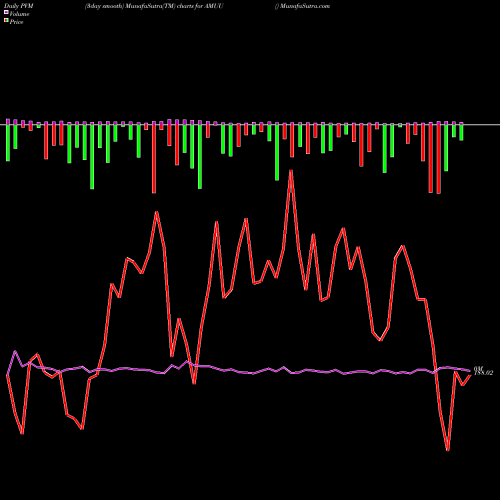The height and width of the screenshot is (500, 500).
Task: Click the MunafaSutra.com watermark text
Action: pos(302,6)
